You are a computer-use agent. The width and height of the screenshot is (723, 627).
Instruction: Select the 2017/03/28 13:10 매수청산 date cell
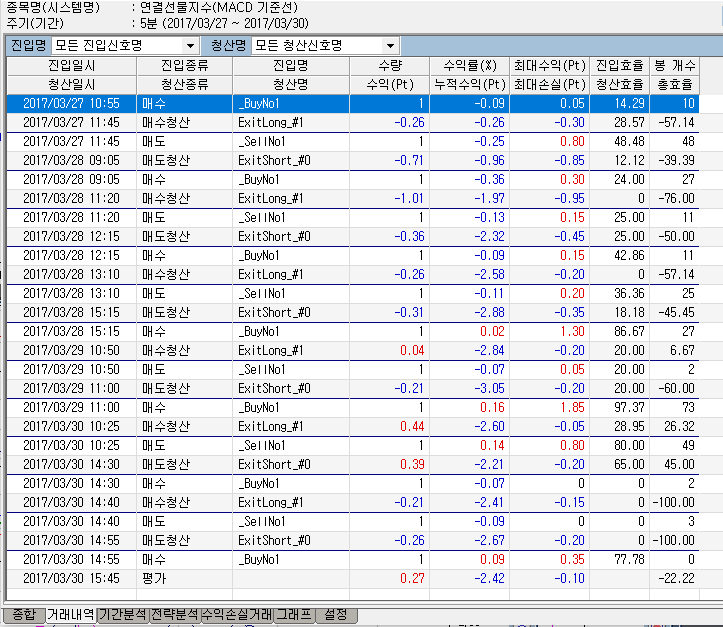71,275
